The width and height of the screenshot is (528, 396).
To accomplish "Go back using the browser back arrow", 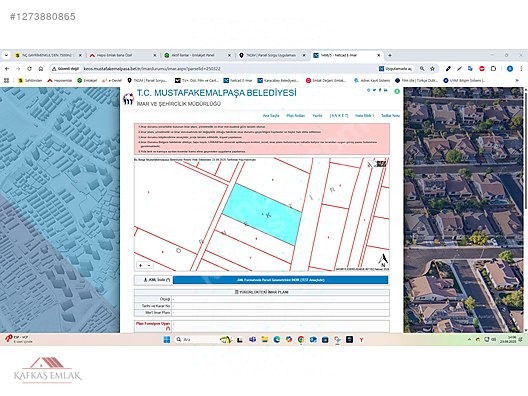I will (x=7, y=69).
